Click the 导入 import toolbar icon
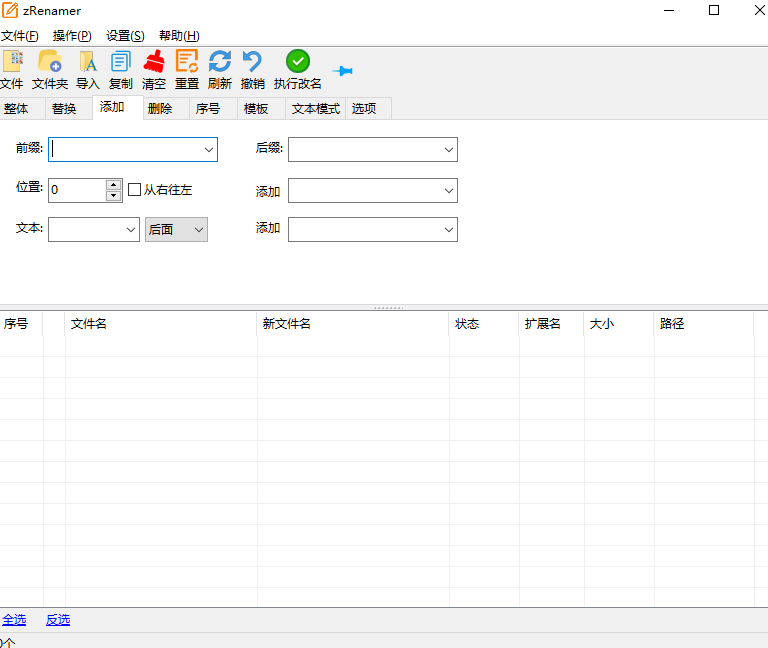Screen dimensions: 768x648 pos(88,62)
